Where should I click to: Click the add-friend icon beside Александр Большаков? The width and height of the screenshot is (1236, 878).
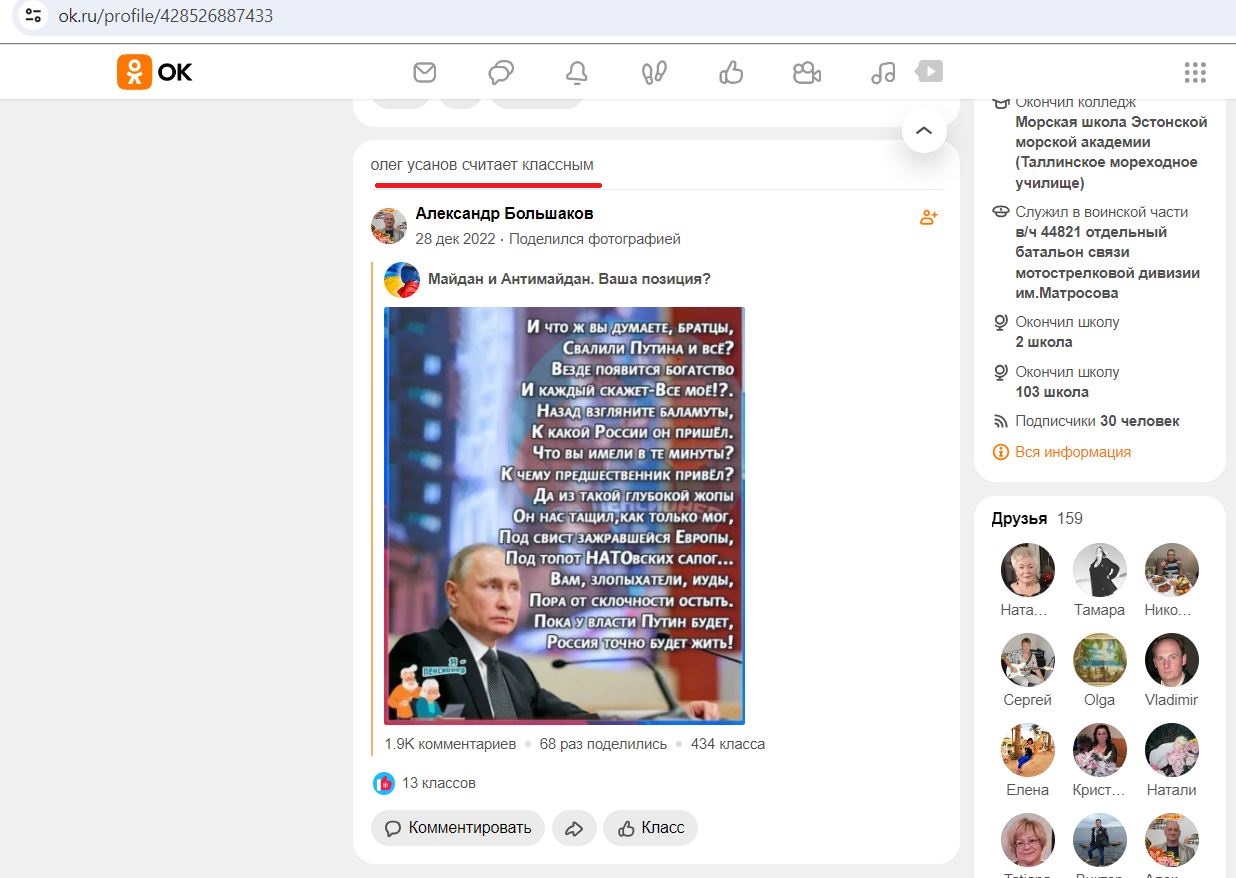[929, 217]
